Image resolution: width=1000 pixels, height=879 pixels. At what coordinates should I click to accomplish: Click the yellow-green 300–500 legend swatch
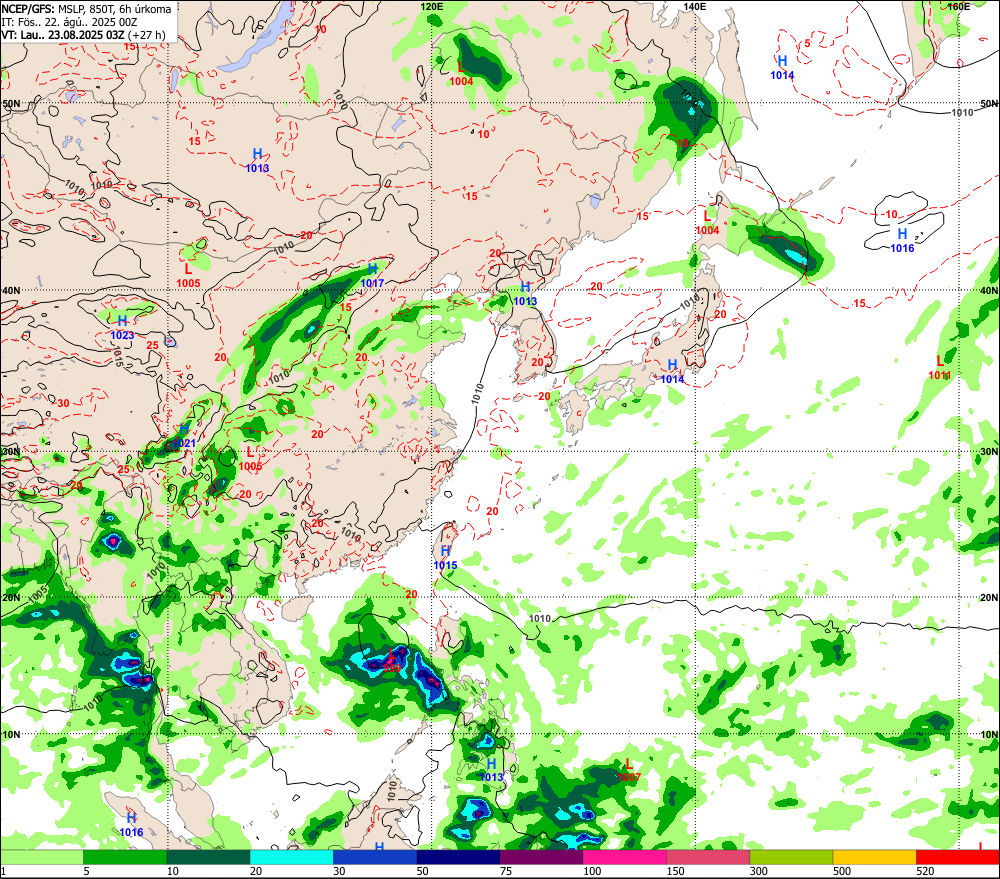pyautogui.click(x=791, y=857)
